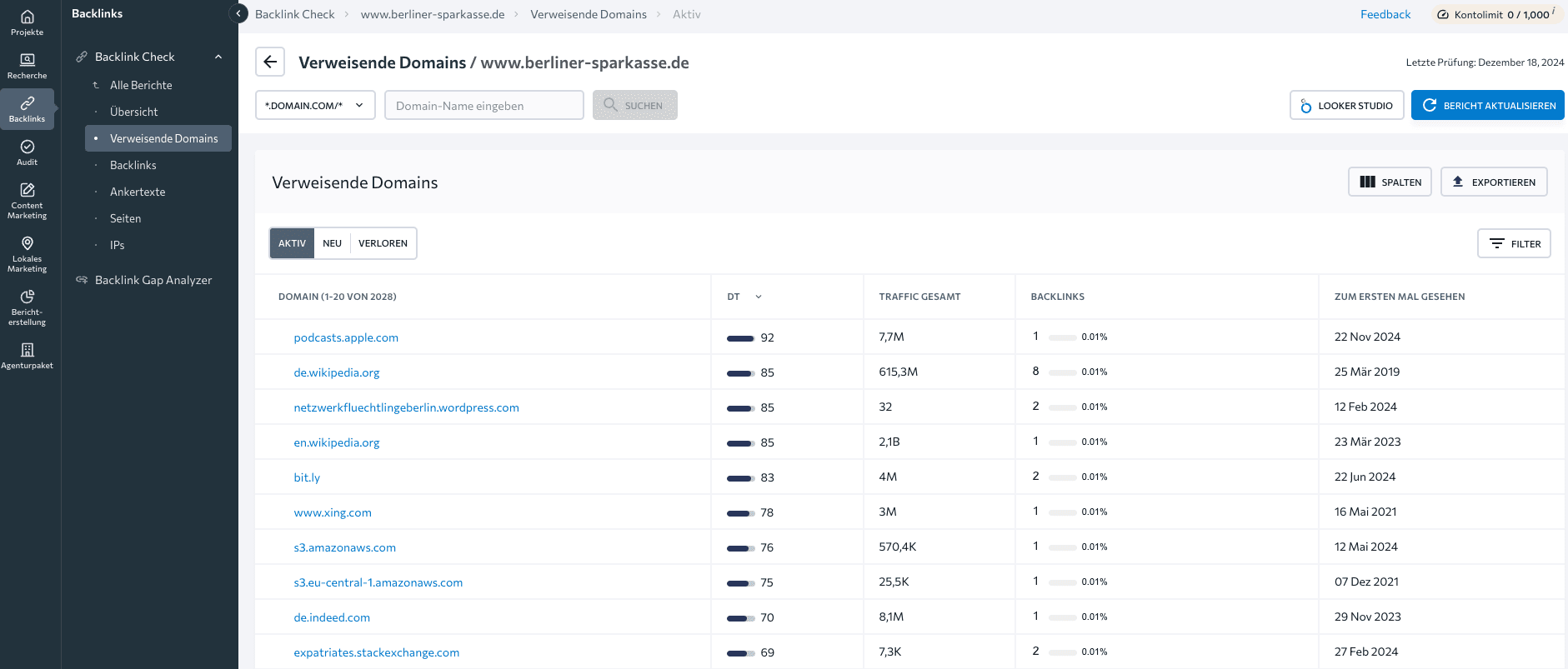Collapse the Backlinks side panel arrow

click(238, 13)
